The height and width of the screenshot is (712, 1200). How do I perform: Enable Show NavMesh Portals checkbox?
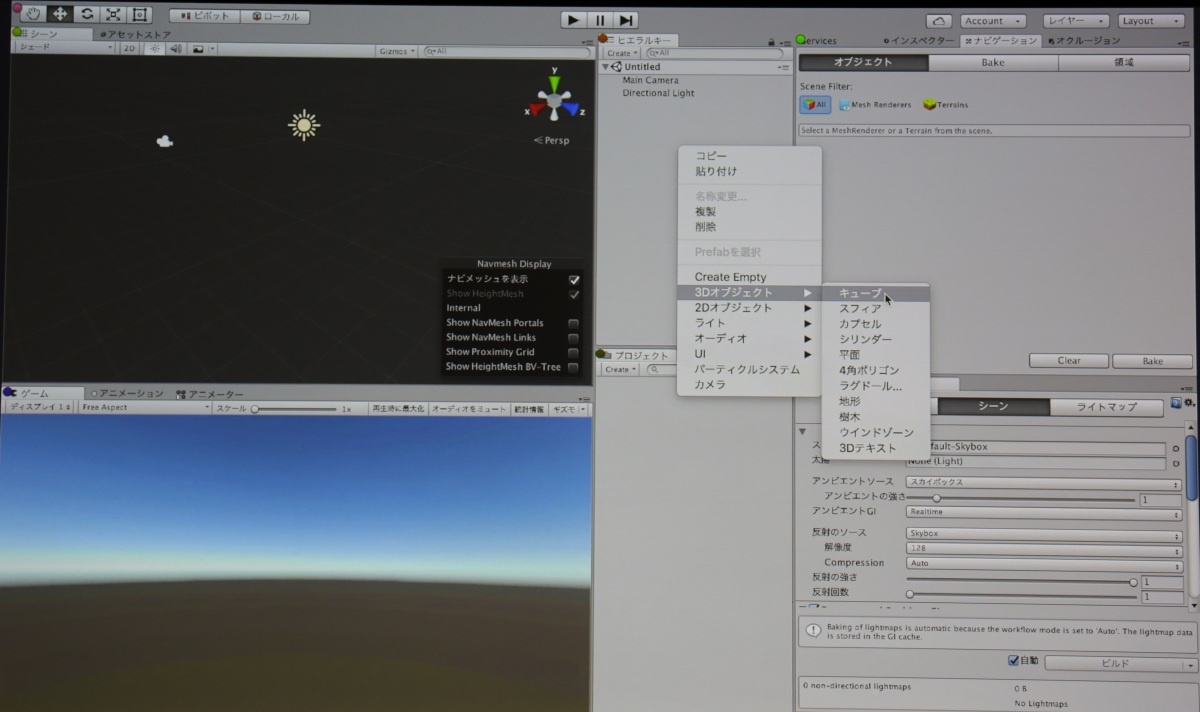point(573,324)
